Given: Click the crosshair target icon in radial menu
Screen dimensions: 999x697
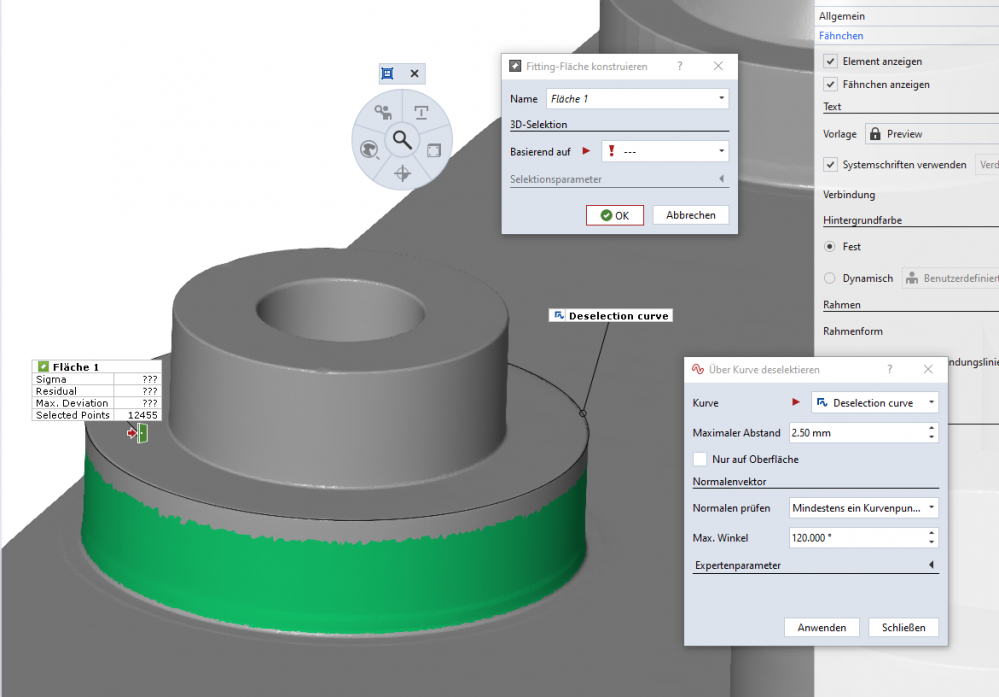Looking at the screenshot, I should click(402, 173).
